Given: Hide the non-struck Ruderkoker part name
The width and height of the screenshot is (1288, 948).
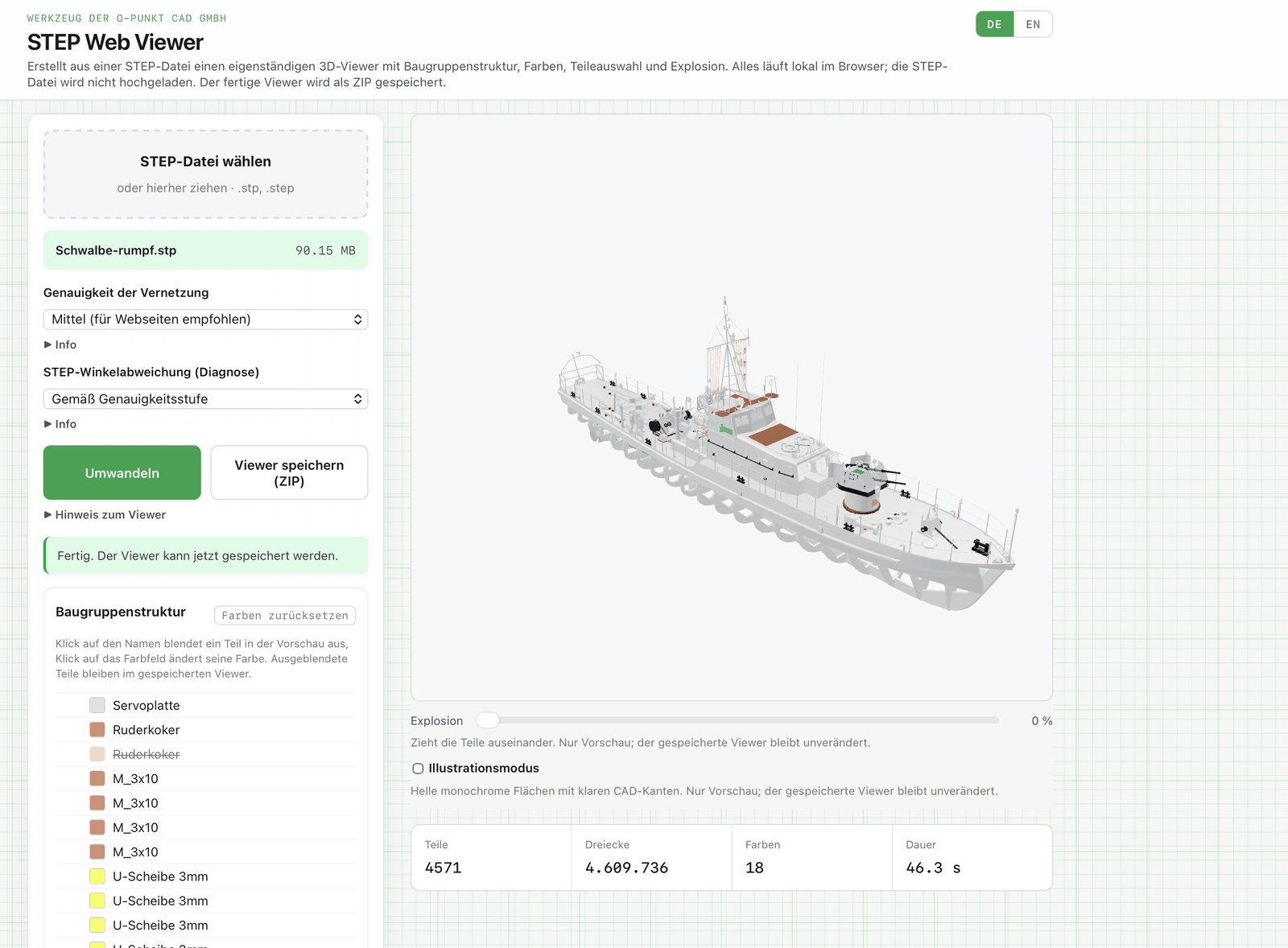Looking at the screenshot, I should [147, 730].
